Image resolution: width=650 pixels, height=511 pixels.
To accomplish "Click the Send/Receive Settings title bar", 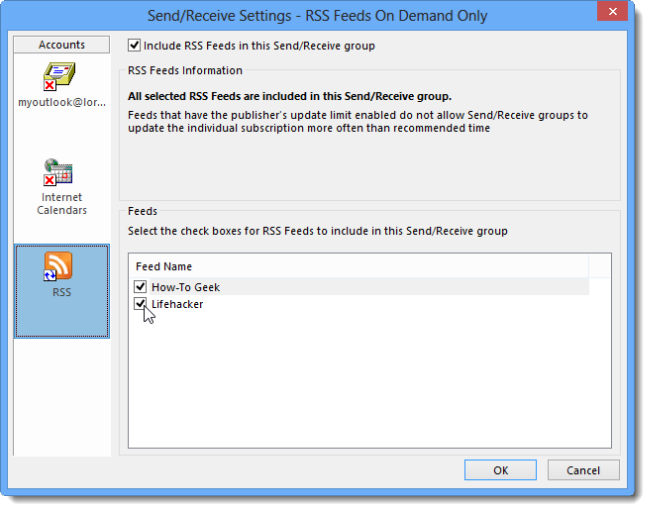I will coord(317,16).
